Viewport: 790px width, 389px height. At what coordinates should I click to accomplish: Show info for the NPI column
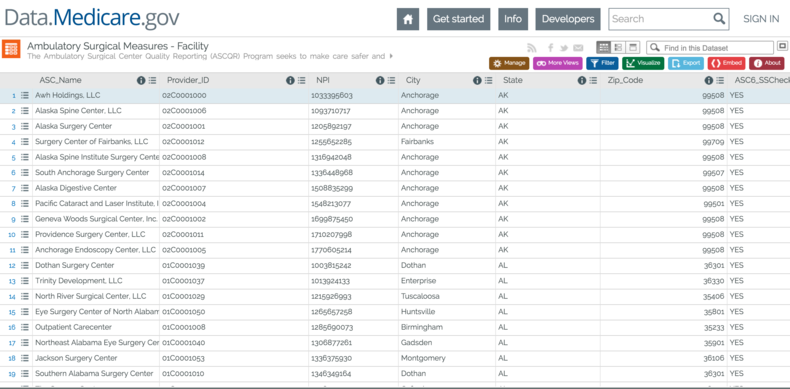(379, 80)
